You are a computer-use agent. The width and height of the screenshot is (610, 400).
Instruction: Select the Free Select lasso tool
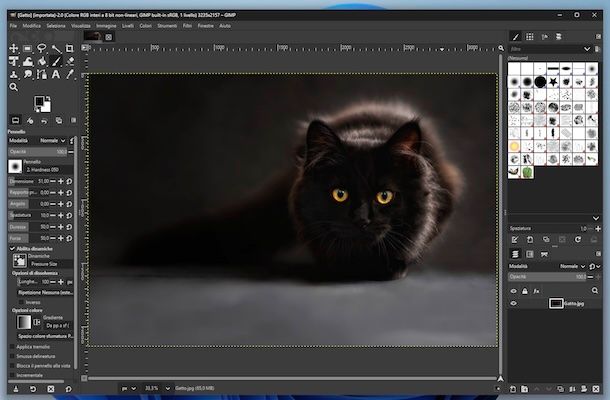click(42, 49)
